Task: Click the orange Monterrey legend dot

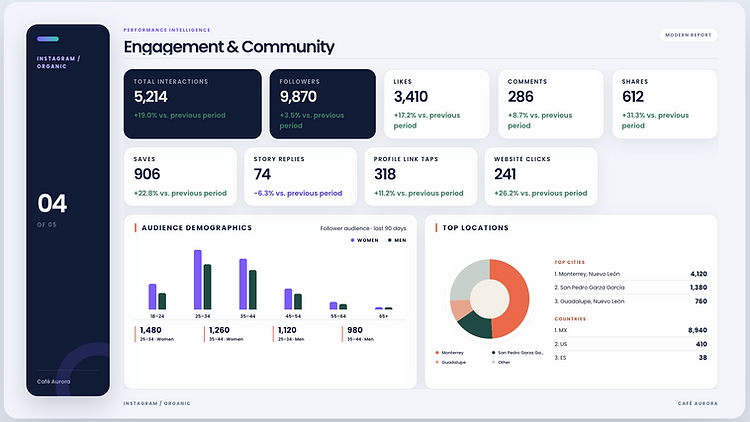Action: (x=437, y=353)
